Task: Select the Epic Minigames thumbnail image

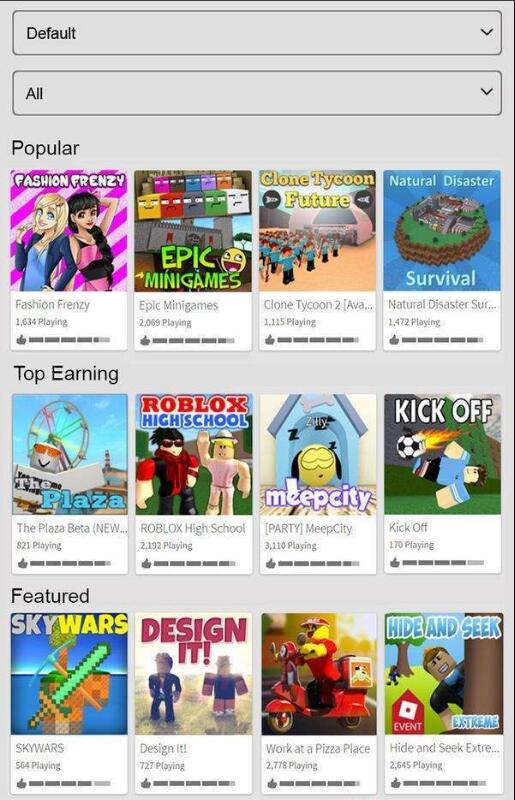Action: click(193, 231)
